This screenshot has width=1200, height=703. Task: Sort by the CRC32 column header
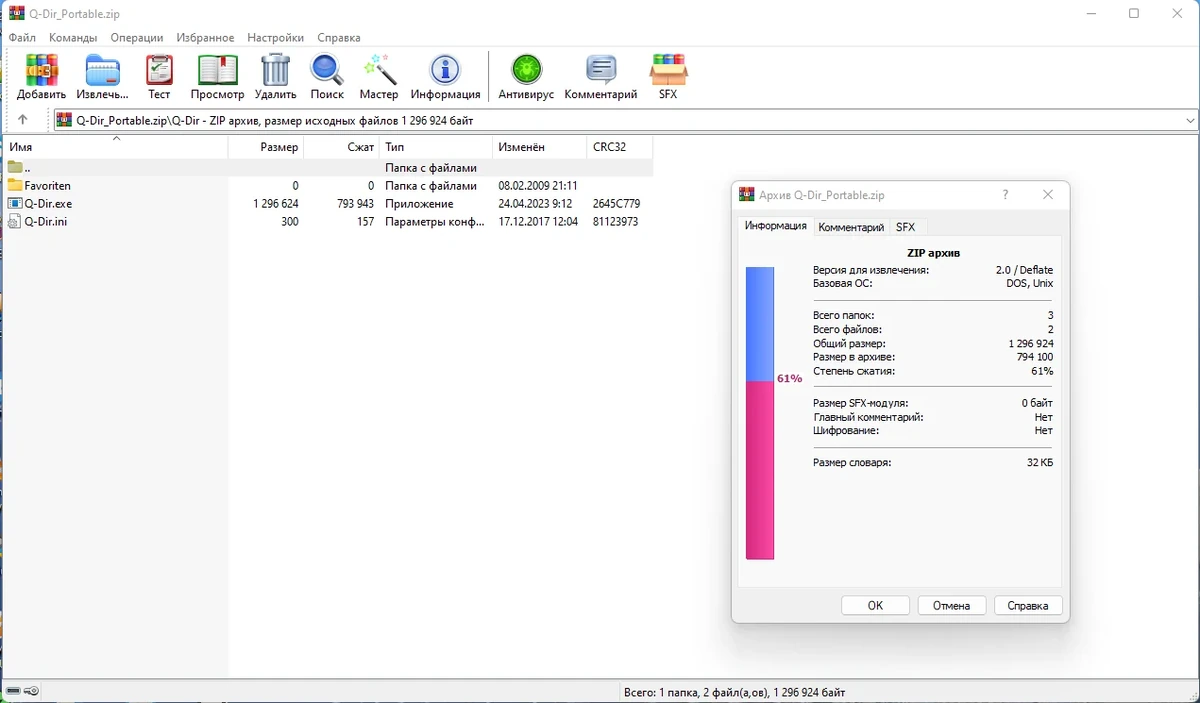point(620,147)
